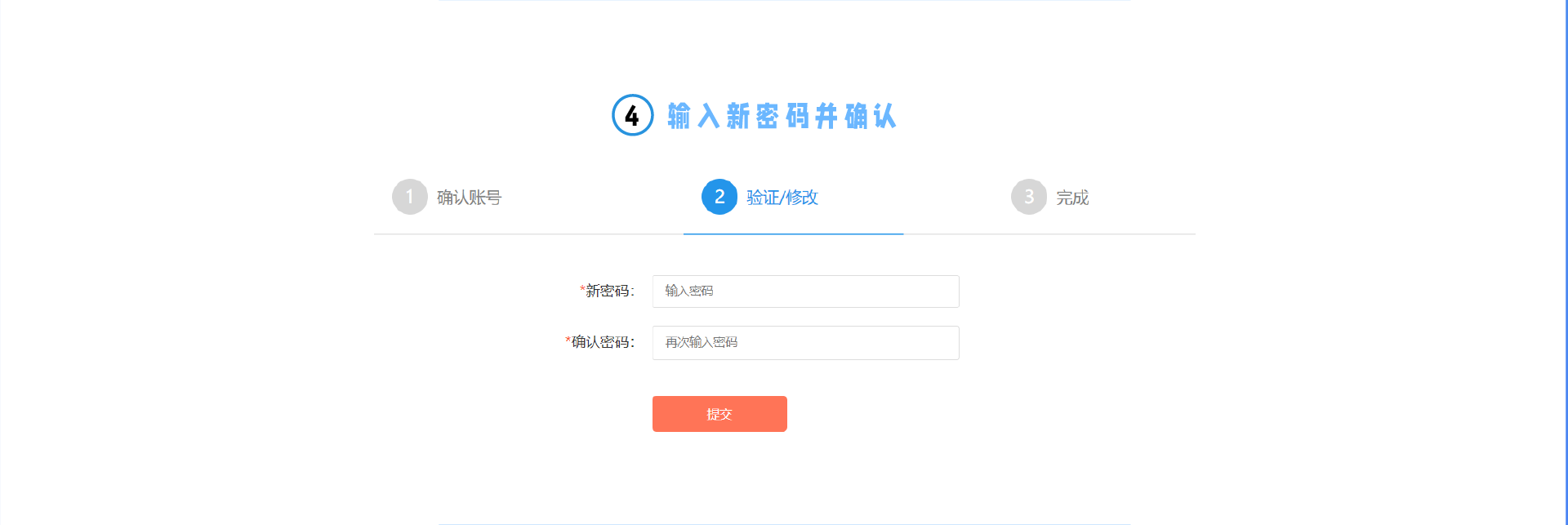This screenshot has height=525, width=1568.
Task: Click the right end of the 新密码 field
Action: point(947,291)
